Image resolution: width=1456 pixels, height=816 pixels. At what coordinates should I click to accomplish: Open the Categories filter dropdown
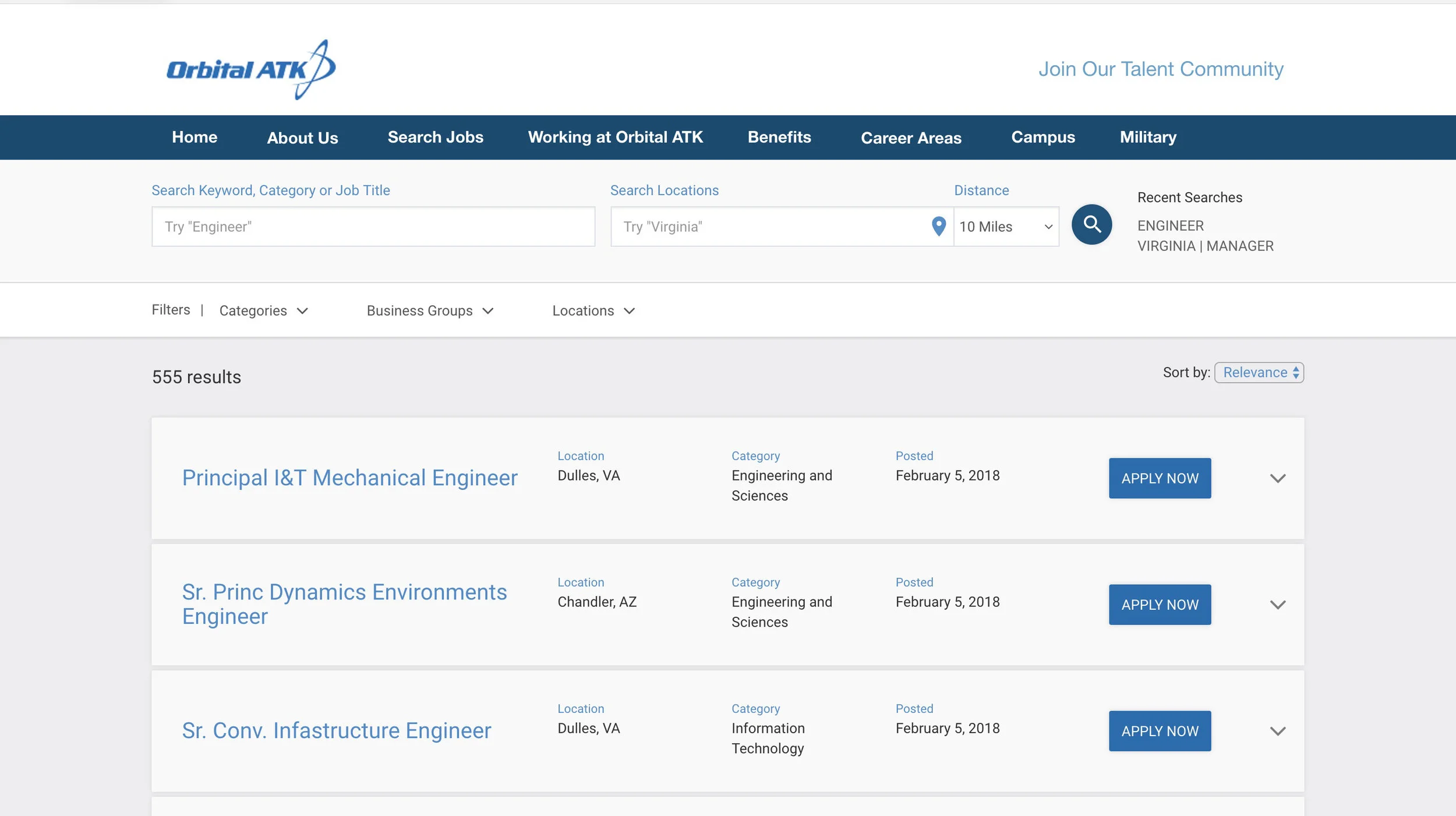[263, 310]
